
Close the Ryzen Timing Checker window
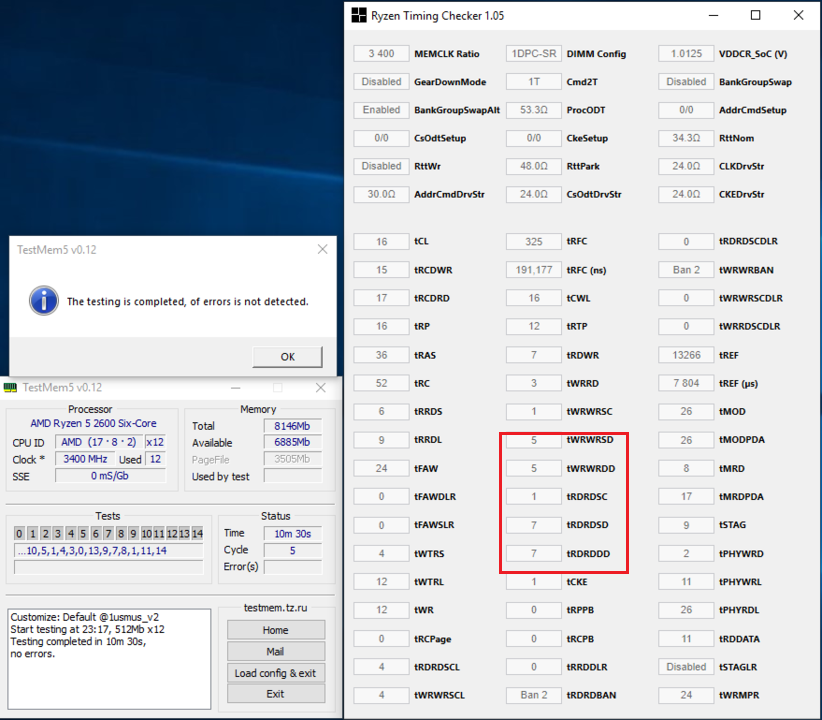click(x=798, y=15)
